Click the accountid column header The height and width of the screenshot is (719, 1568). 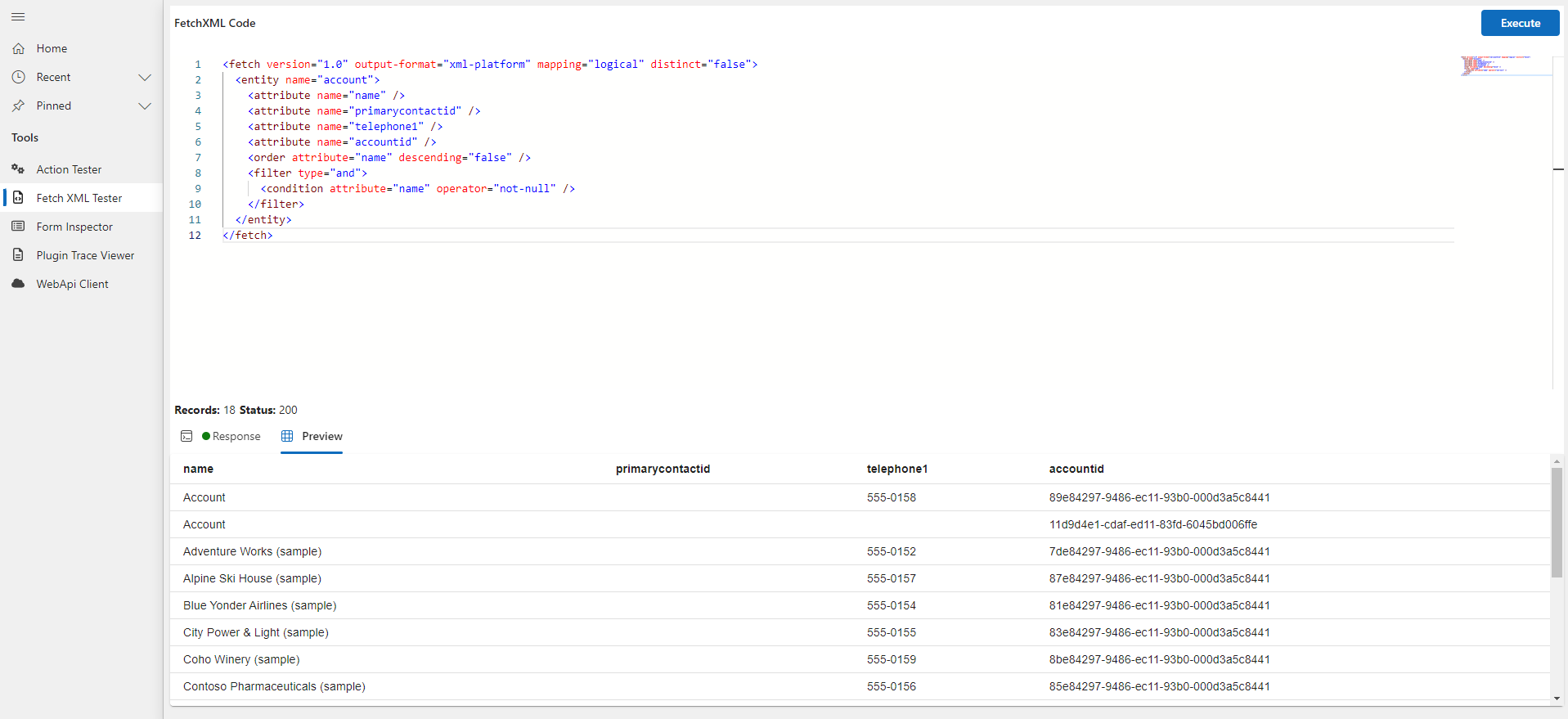pyautogui.click(x=1076, y=469)
